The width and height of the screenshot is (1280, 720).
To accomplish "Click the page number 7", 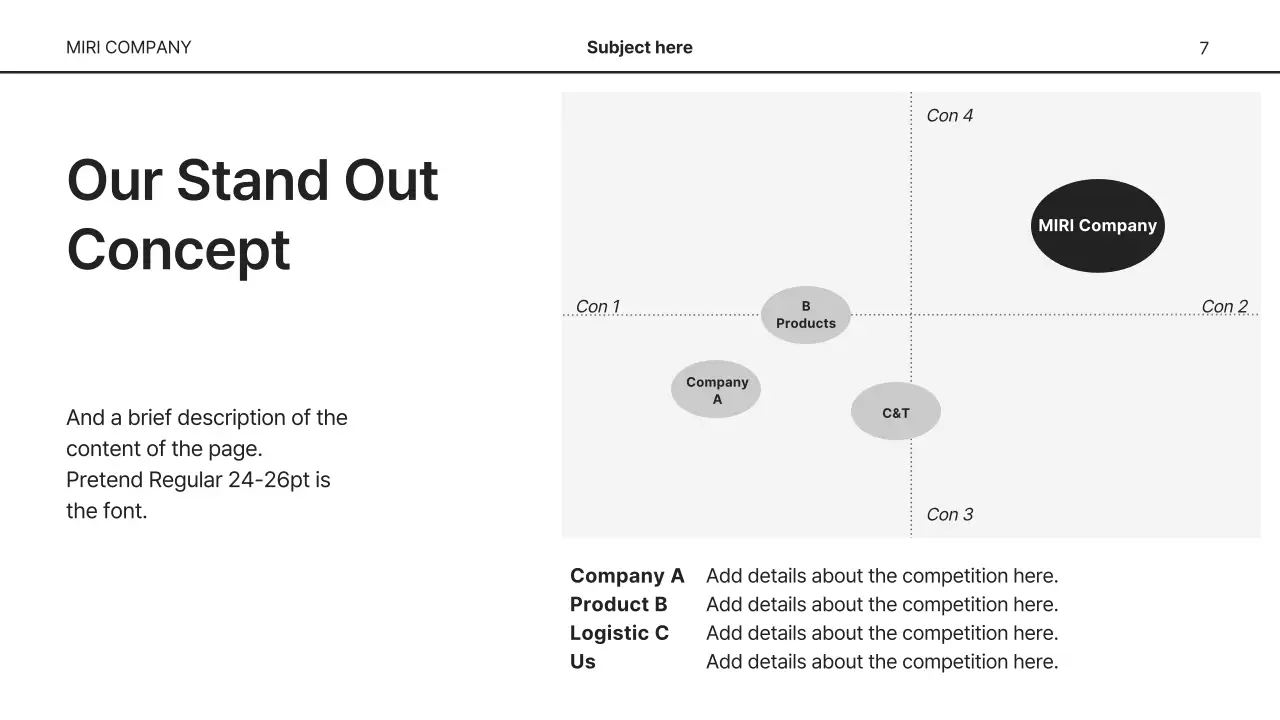I will [x=1204, y=48].
